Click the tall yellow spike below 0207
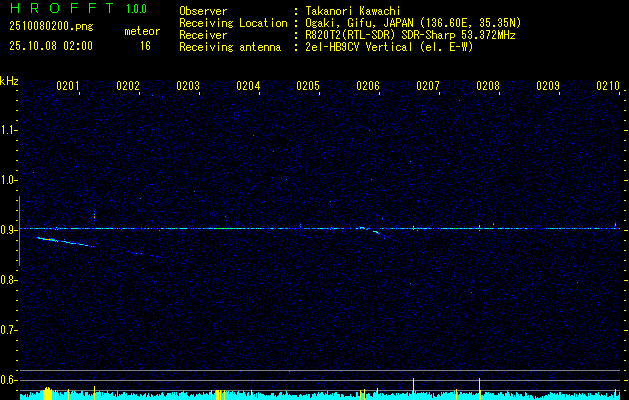The height and width of the screenshot is (400, 629). point(413,389)
